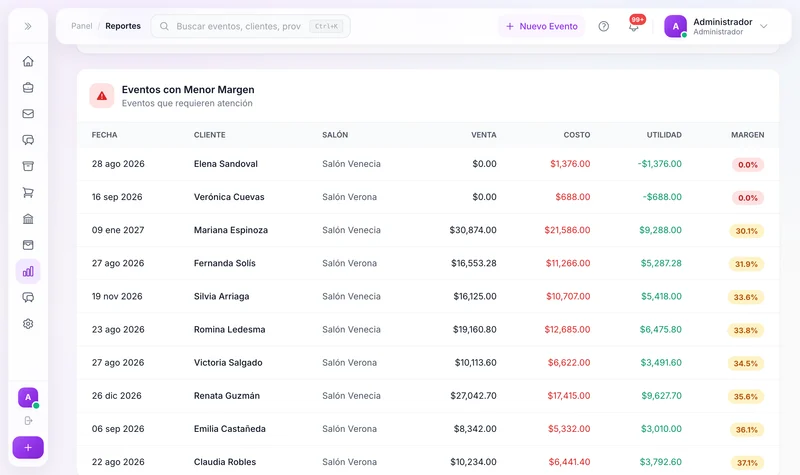This screenshot has height=475, width=800.
Task: Click date 19 nov 2026
Action: click(117, 296)
